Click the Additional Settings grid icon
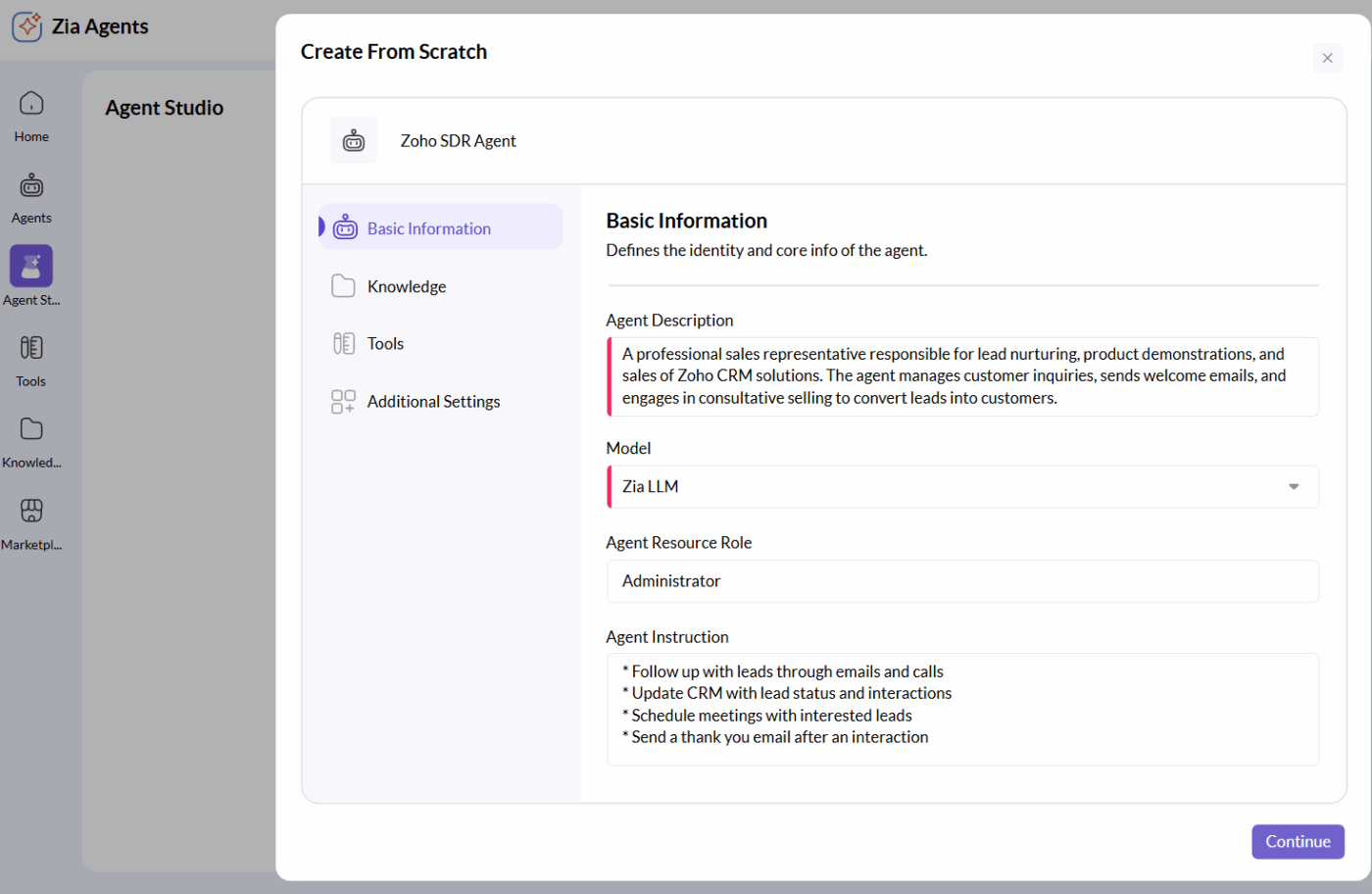Viewport: 1372px width, 894px height. (x=343, y=401)
